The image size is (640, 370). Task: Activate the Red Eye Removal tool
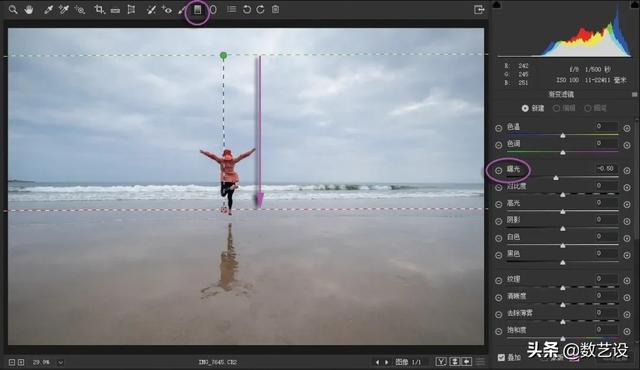click(167, 9)
